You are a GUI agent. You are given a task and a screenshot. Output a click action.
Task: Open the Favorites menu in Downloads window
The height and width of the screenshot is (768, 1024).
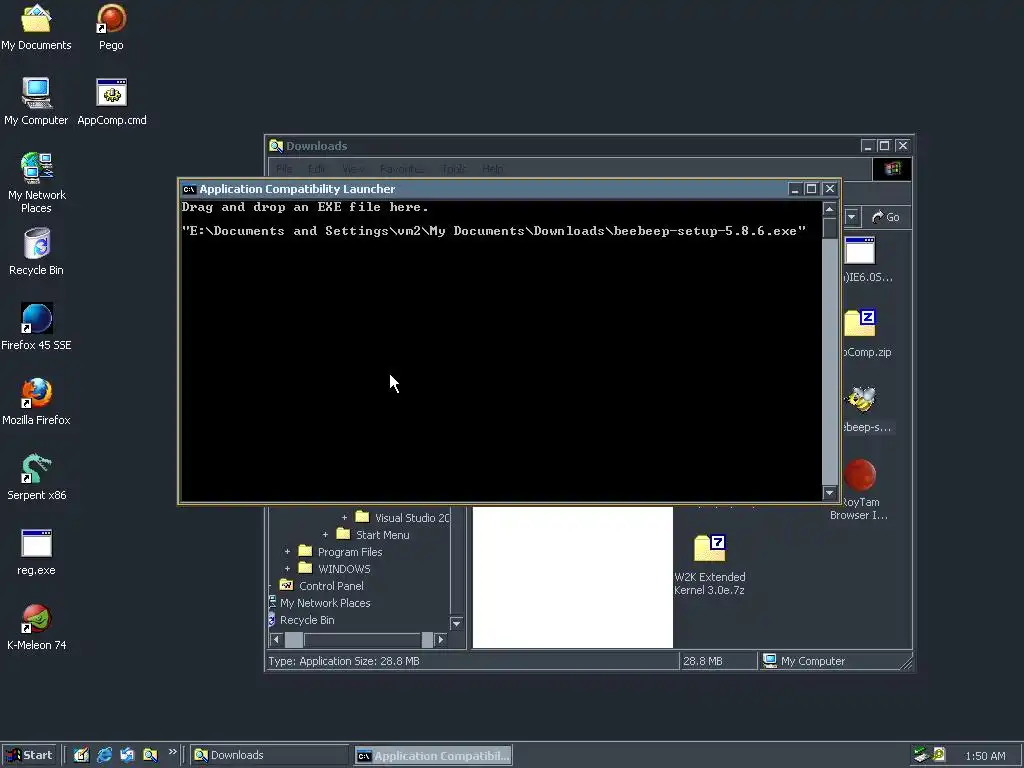402,169
